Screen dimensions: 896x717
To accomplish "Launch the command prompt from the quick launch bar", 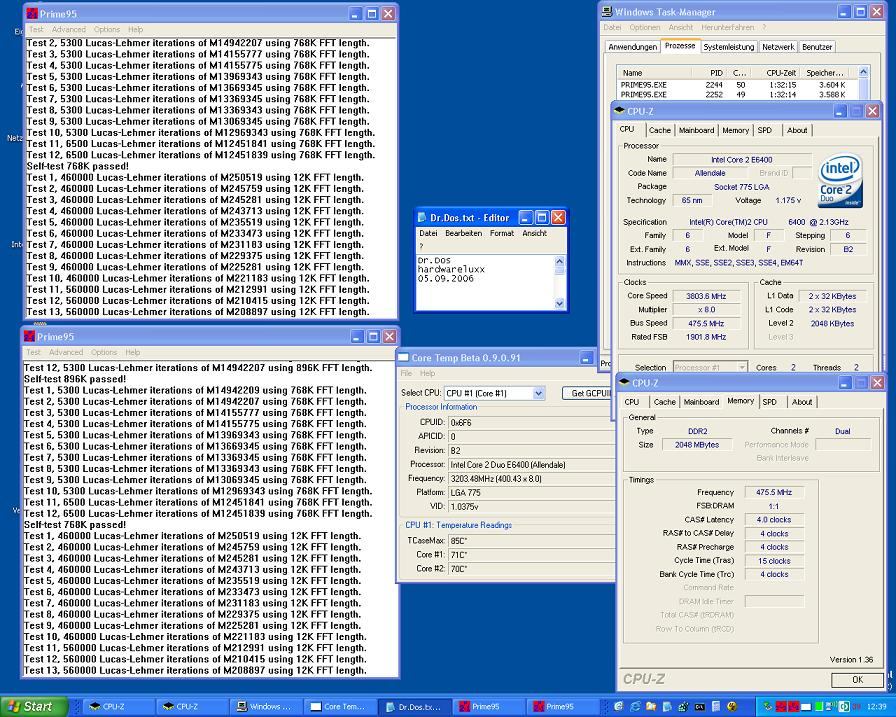I will pyautogui.click(x=699, y=707).
